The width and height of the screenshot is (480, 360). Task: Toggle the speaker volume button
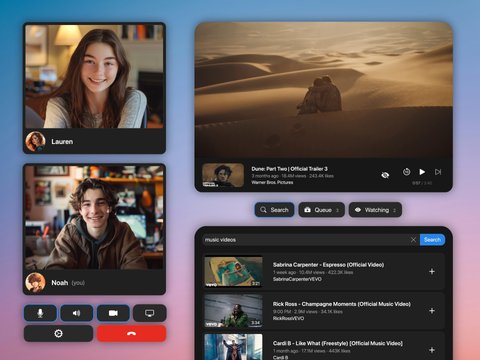pos(76,313)
